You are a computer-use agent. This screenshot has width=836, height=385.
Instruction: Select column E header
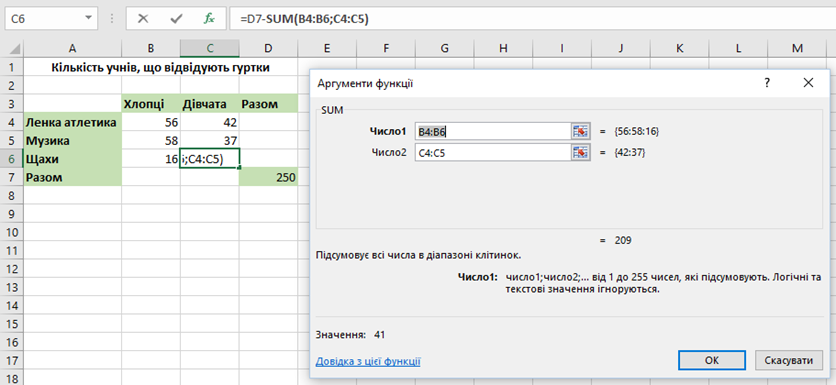click(327, 49)
